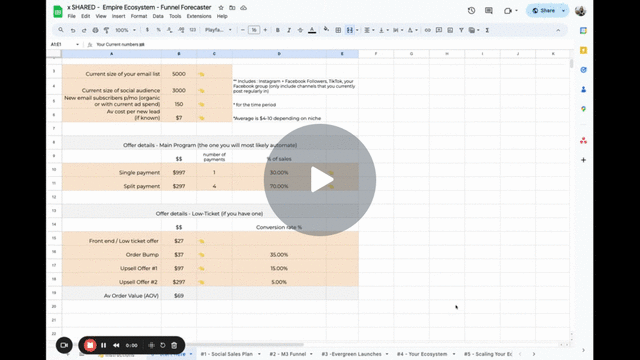Image resolution: width=640 pixels, height=360 pixels.
Task: Click the Google Sheets home logo
Action: point(58,11)
